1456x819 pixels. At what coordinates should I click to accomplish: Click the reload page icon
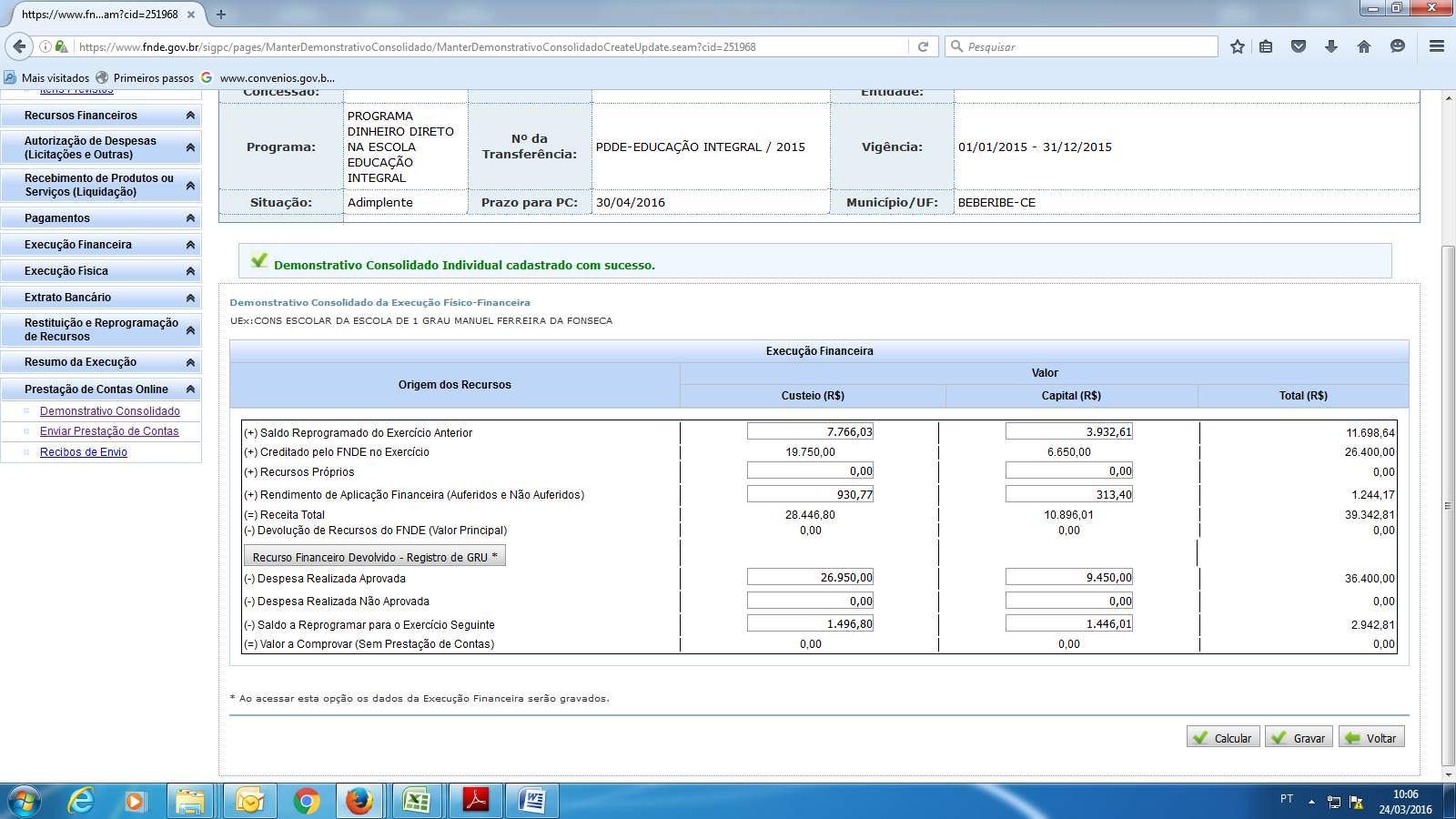[x=923, y=46]
